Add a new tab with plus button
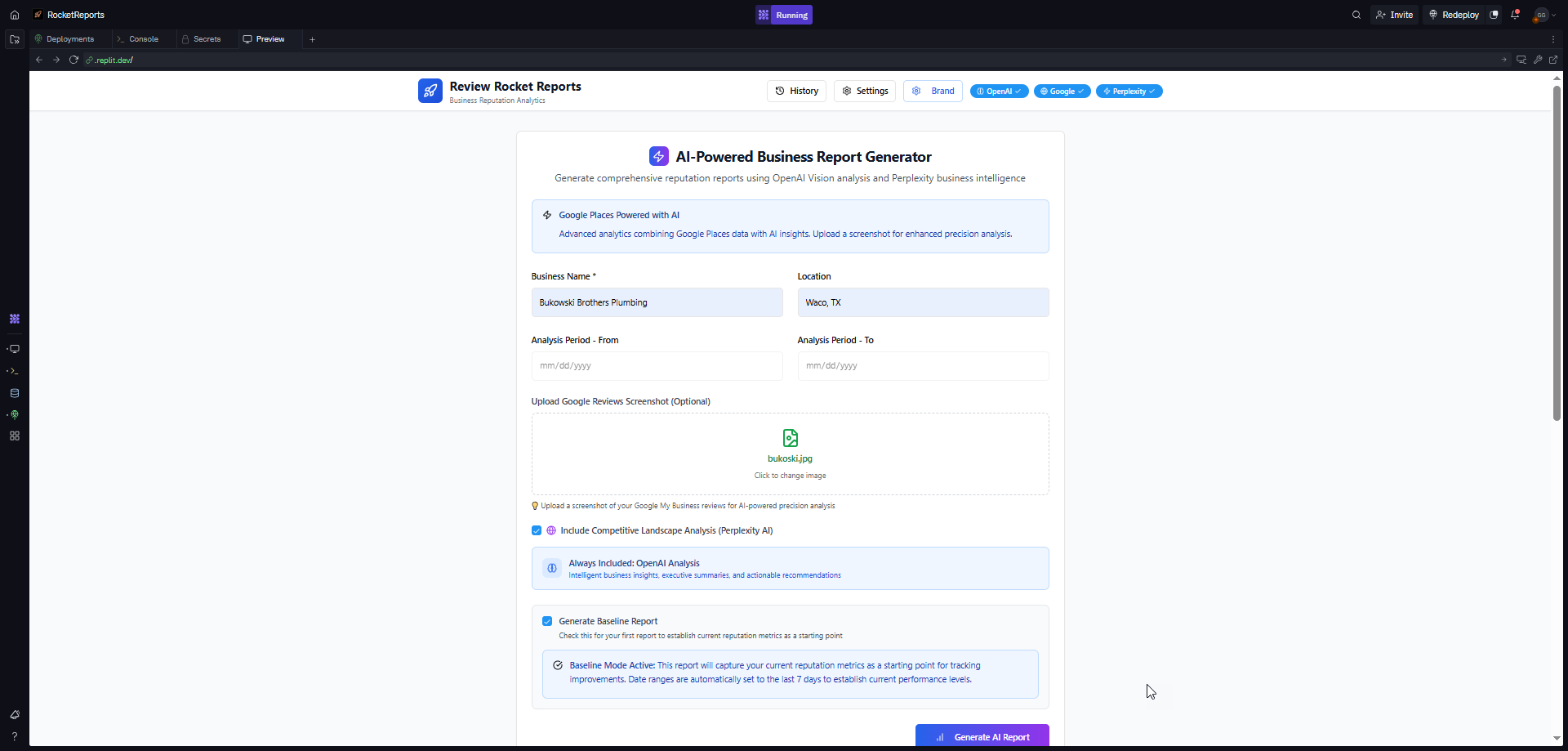 (312, 39)
